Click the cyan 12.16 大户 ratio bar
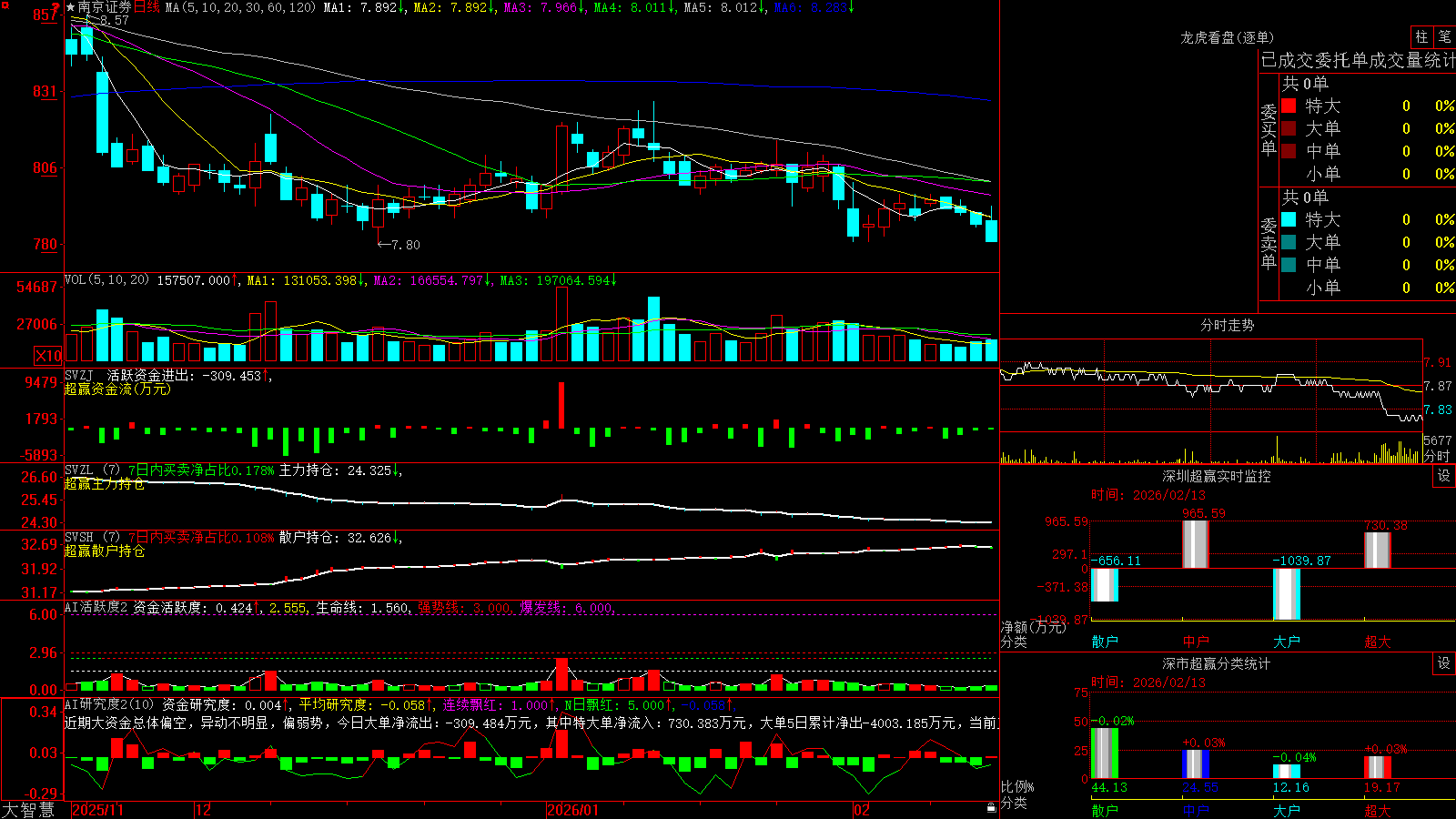The height and width of the screenshot is (819, 1456). (x=1287, y=772)
